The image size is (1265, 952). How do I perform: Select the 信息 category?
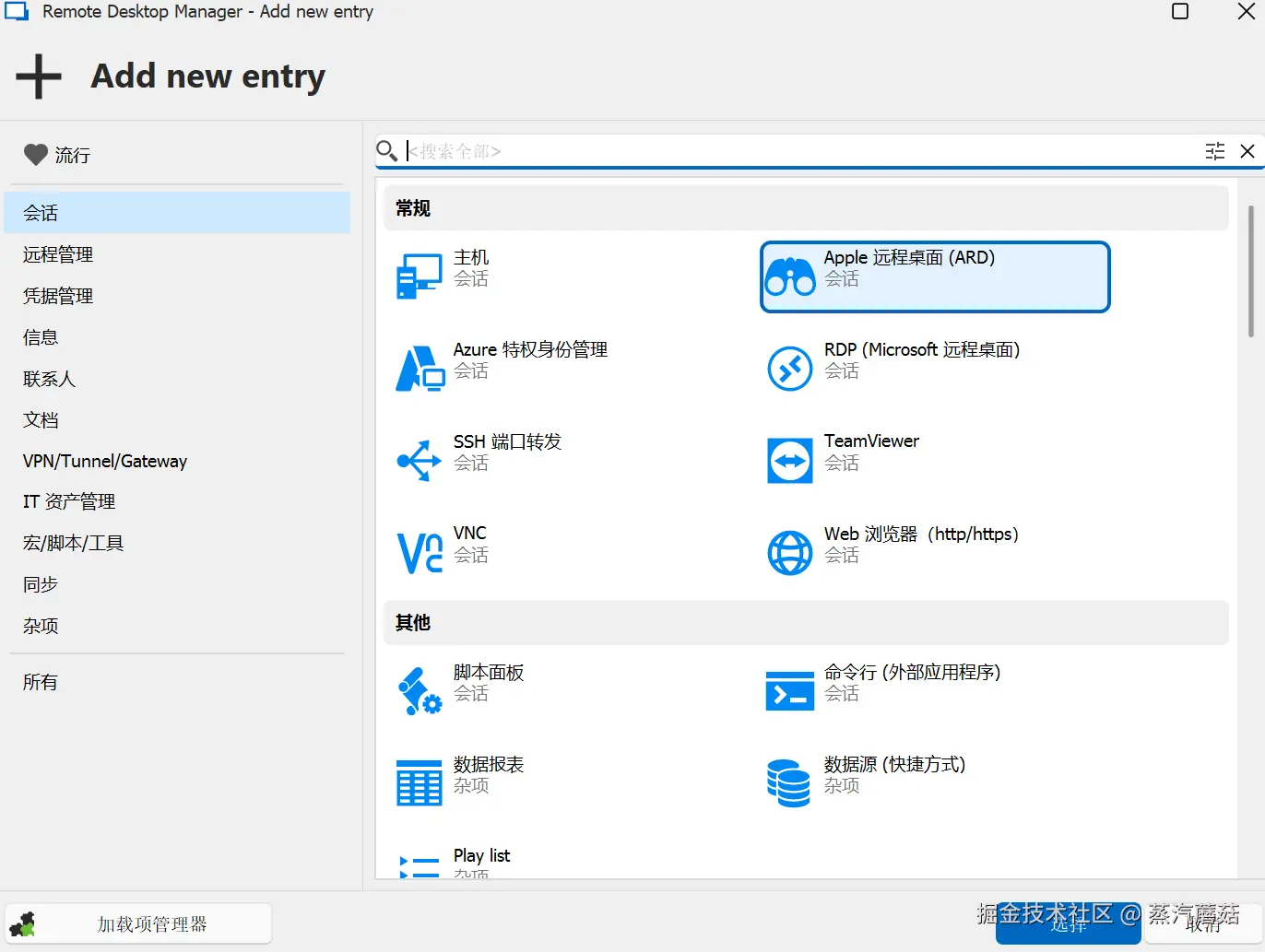tap(177, 337)
